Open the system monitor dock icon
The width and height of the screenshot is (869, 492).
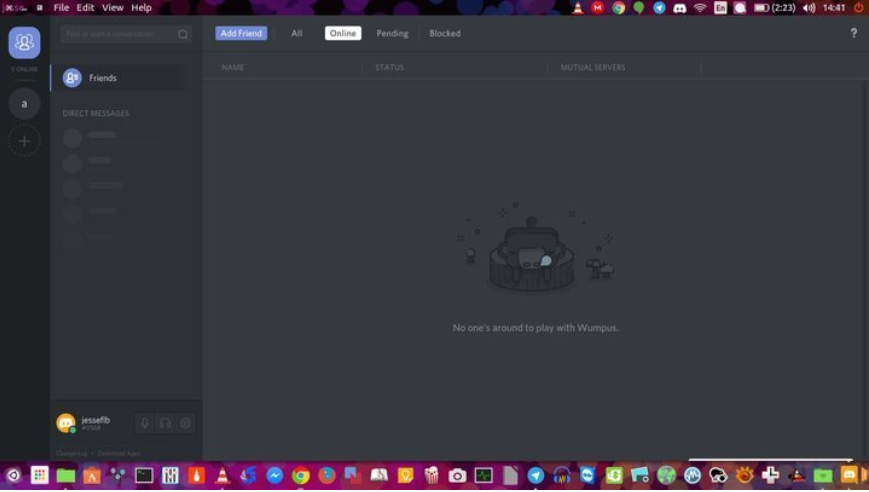483,475
